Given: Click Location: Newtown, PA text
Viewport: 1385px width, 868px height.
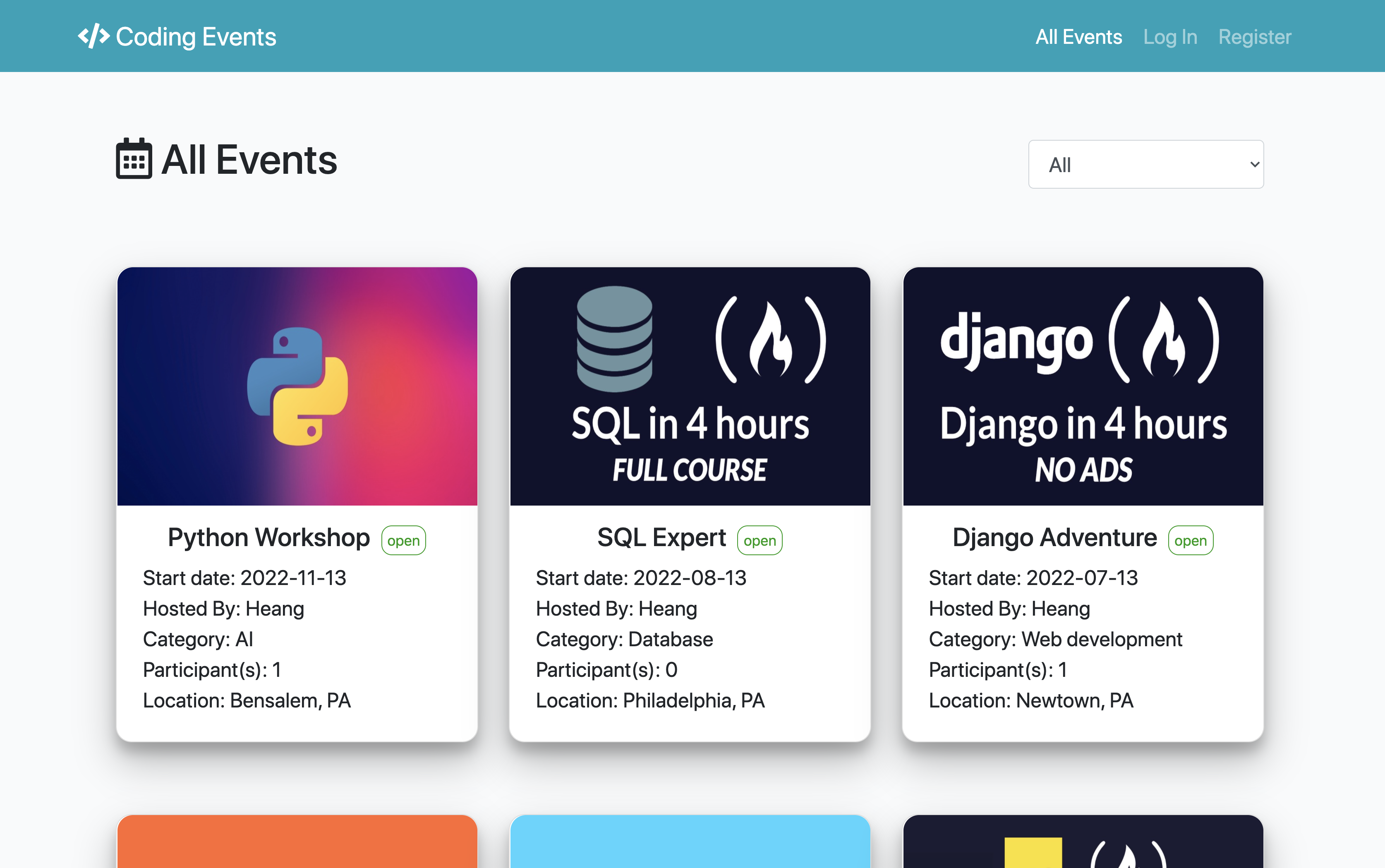Looking at the screenshot, I should (1031, 701).
